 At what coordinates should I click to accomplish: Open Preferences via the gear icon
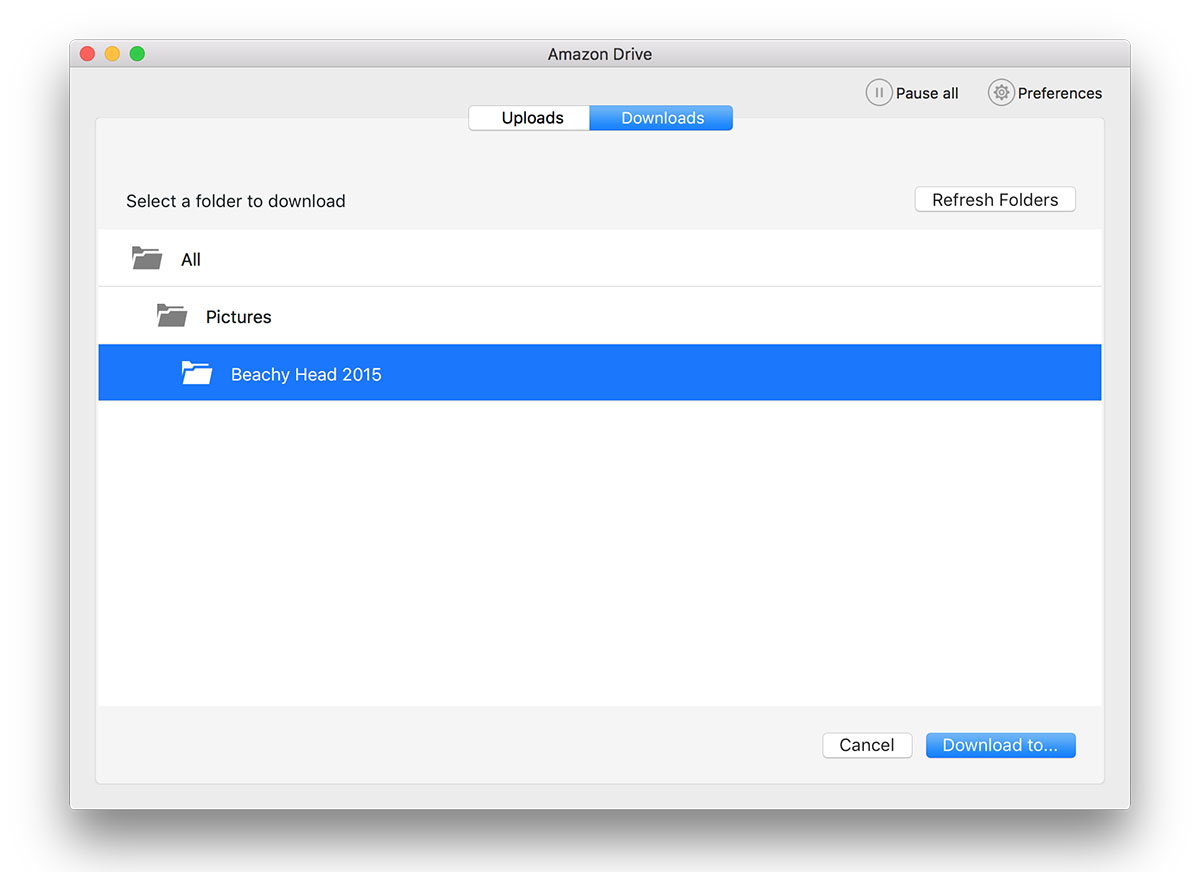pyautogui.click(x=1001, y=93)
